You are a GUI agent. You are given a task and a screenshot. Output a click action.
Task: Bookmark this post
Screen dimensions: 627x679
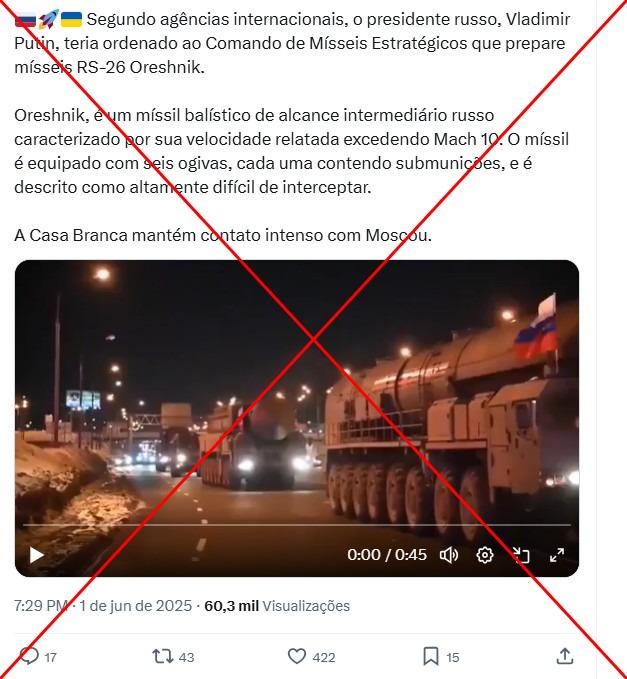(x=431, y=656)
